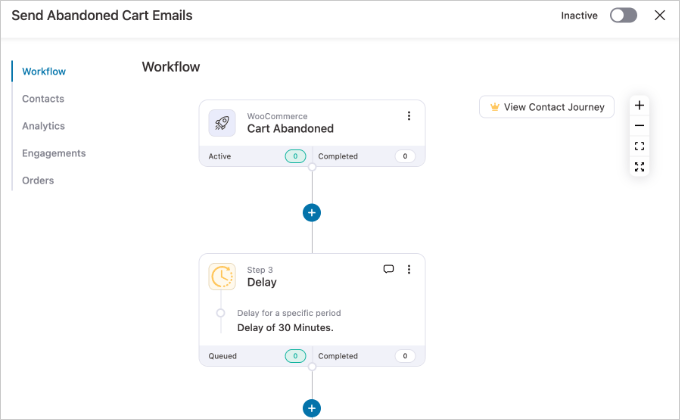Open three-dot menu on Cart Abandoned card

[x=408, y=116]
